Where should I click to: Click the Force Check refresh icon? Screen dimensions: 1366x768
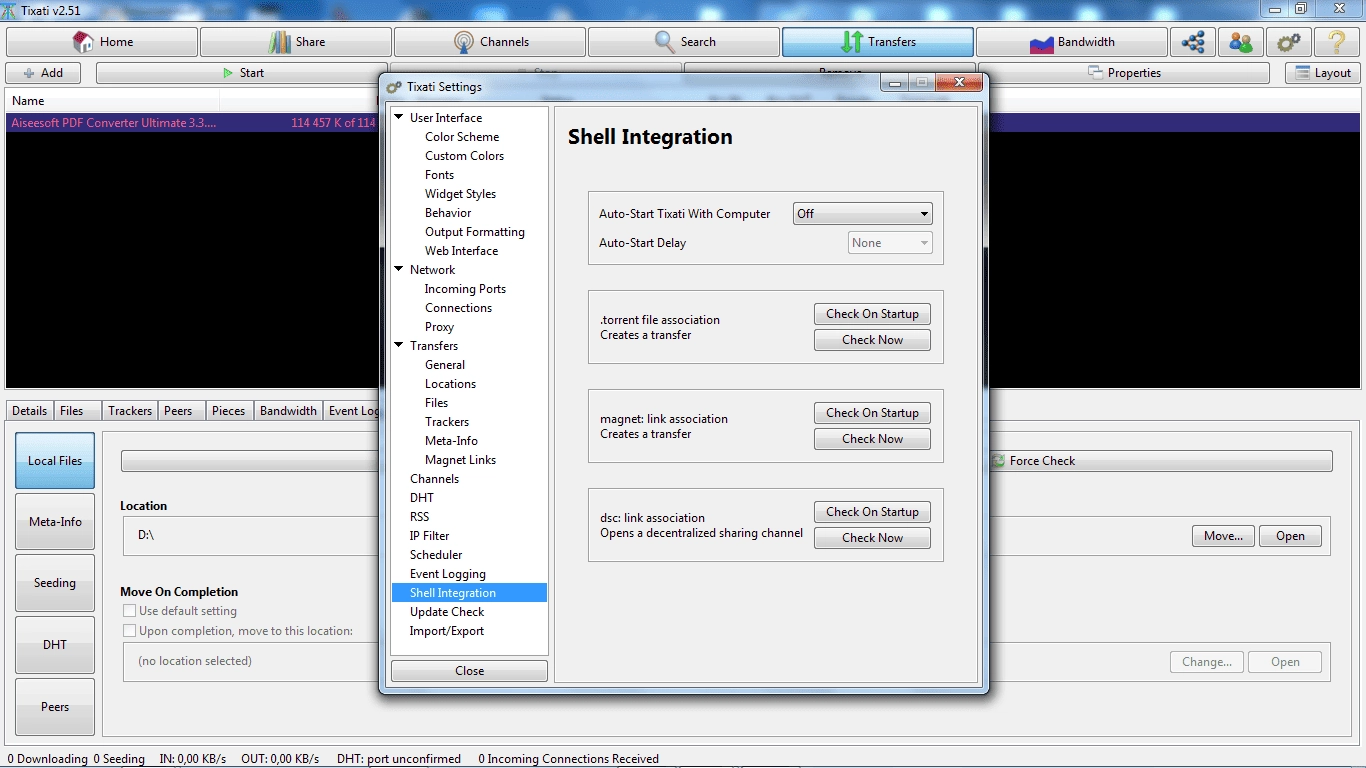(x=998, y=461)
